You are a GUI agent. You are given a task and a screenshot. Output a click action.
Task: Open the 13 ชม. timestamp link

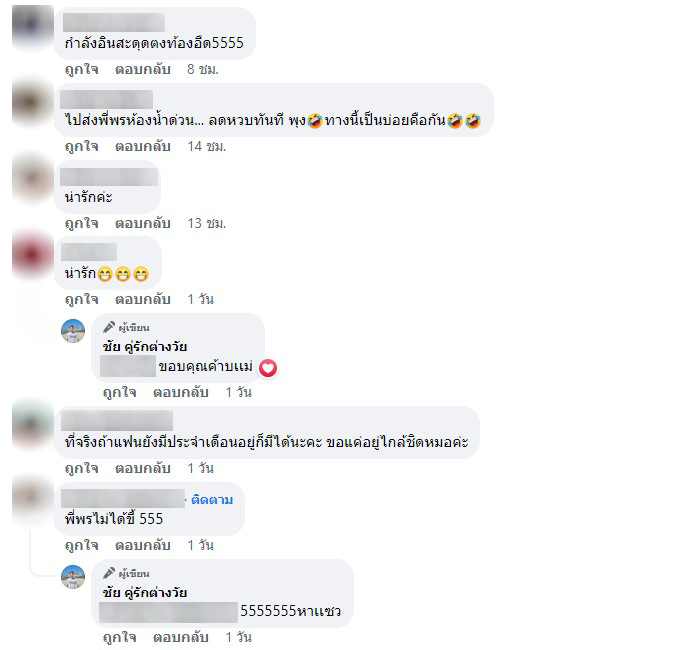click(x=207, y=223)
